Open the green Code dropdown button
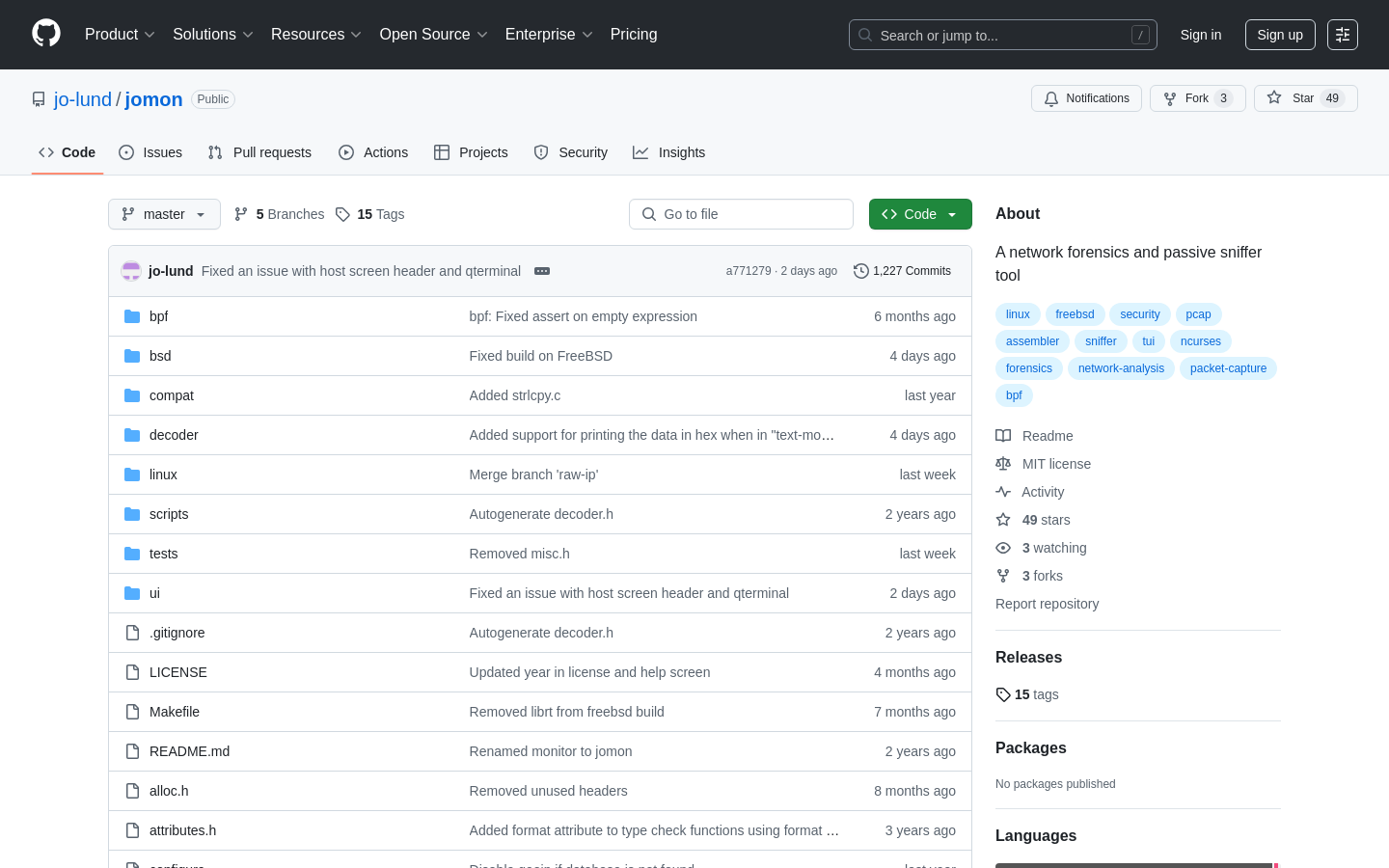Image resolution: width=1389 pixels, height=868 pixels. [x=920, y=214]
